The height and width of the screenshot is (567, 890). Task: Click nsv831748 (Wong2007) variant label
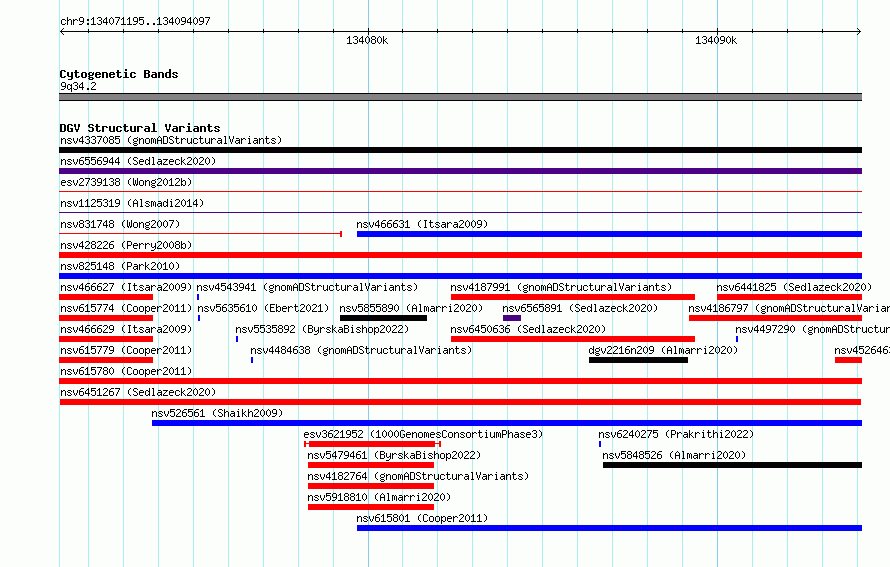coord(120,224)
